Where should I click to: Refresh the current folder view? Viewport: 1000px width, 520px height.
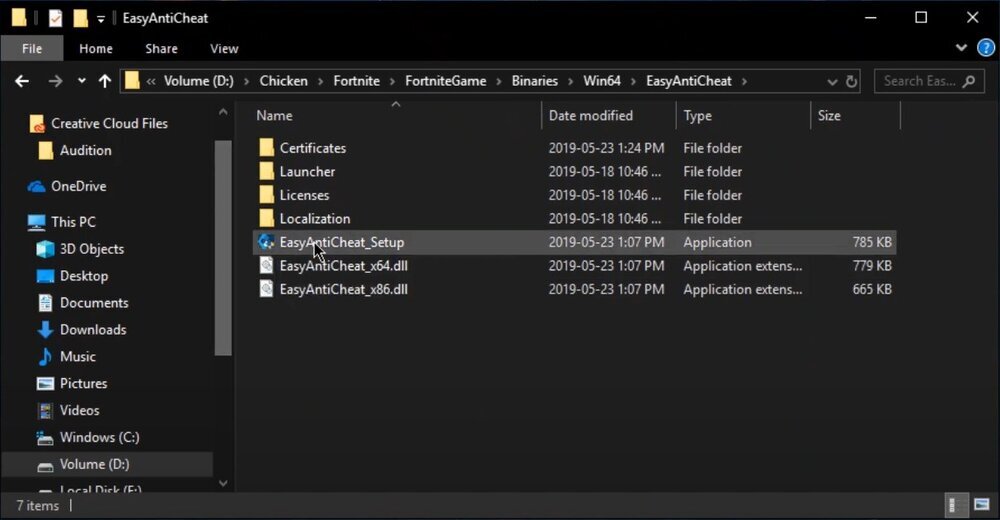pyautogui.click(x=852, y=81)
